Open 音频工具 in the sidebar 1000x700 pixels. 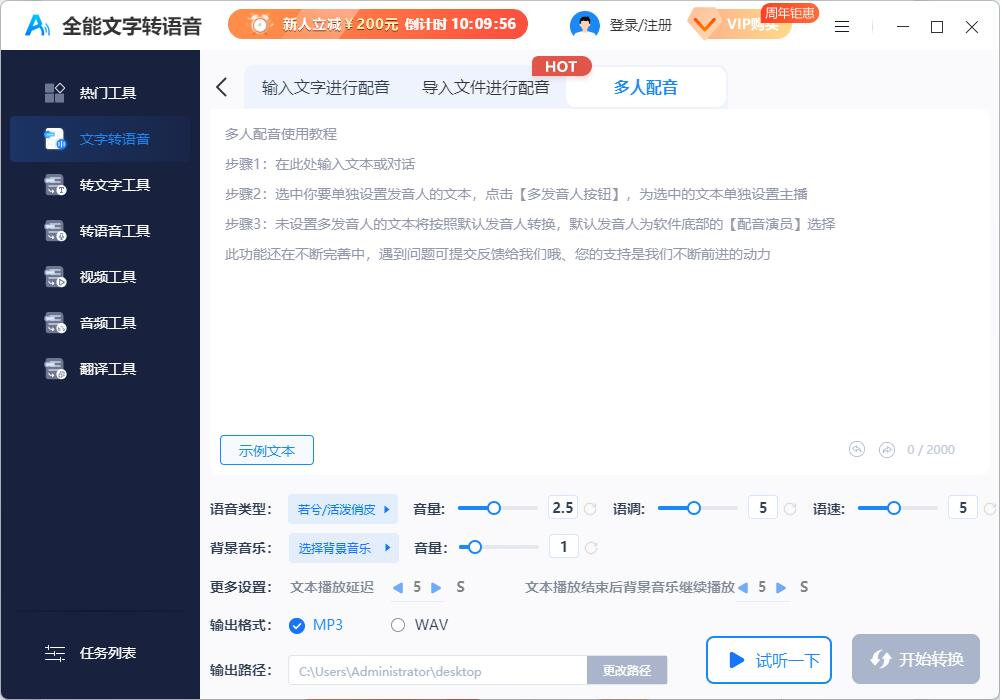[100, 323]
